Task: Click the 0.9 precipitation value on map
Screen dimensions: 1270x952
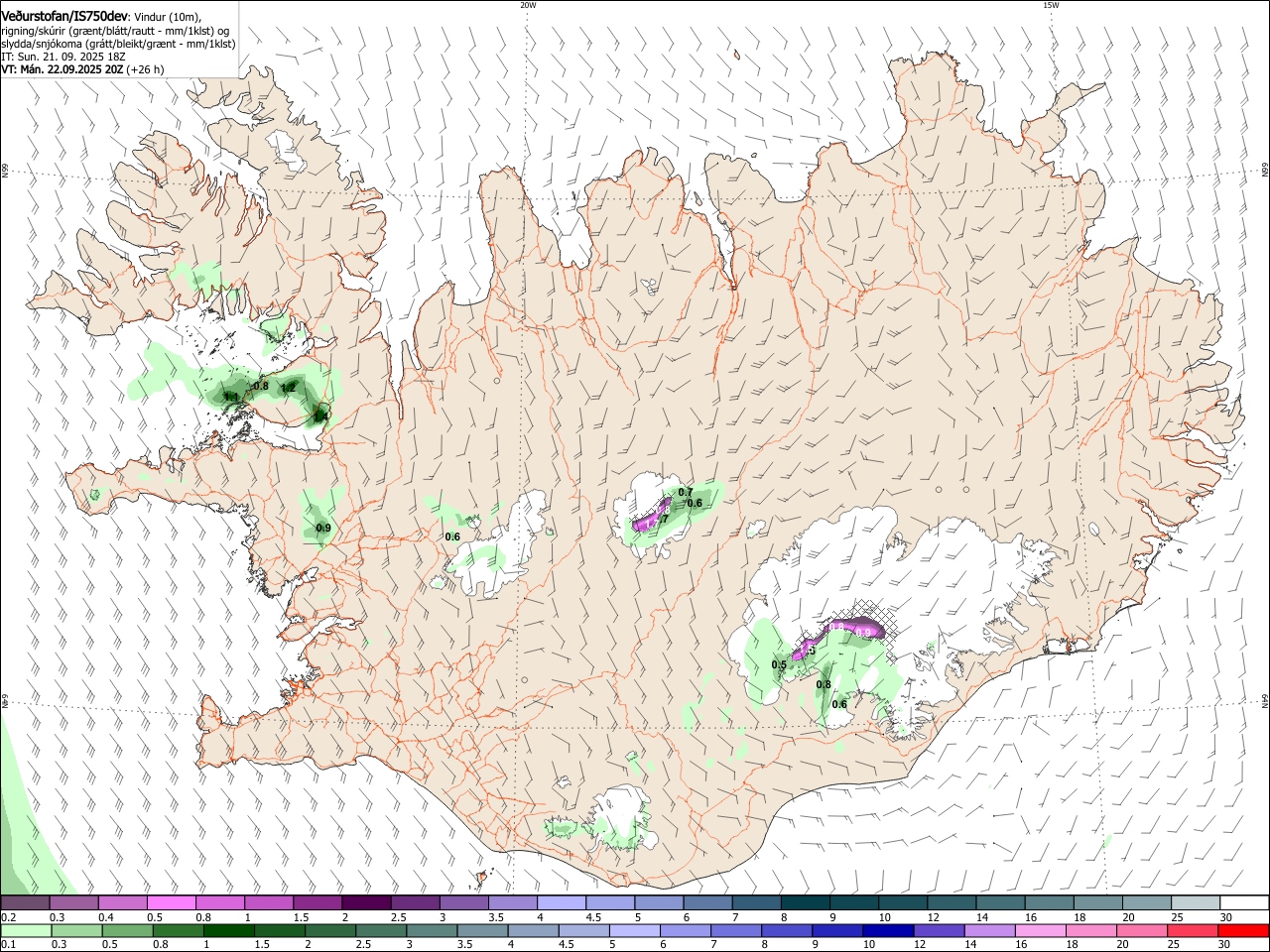Action: point(323,529)
